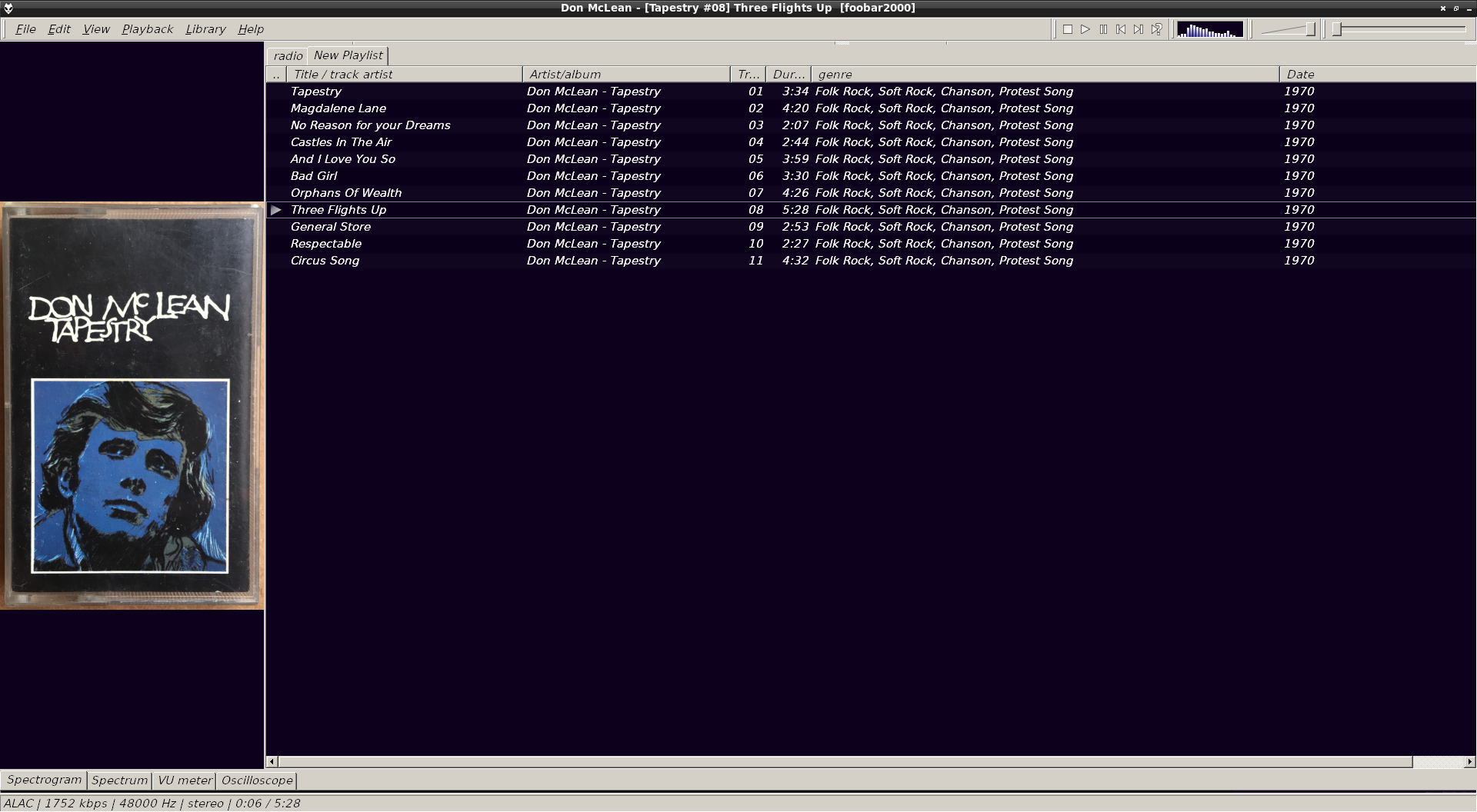1477x812 pixels.
Task: Select the New Playlist tab
Action: click(x=348, y=55)
